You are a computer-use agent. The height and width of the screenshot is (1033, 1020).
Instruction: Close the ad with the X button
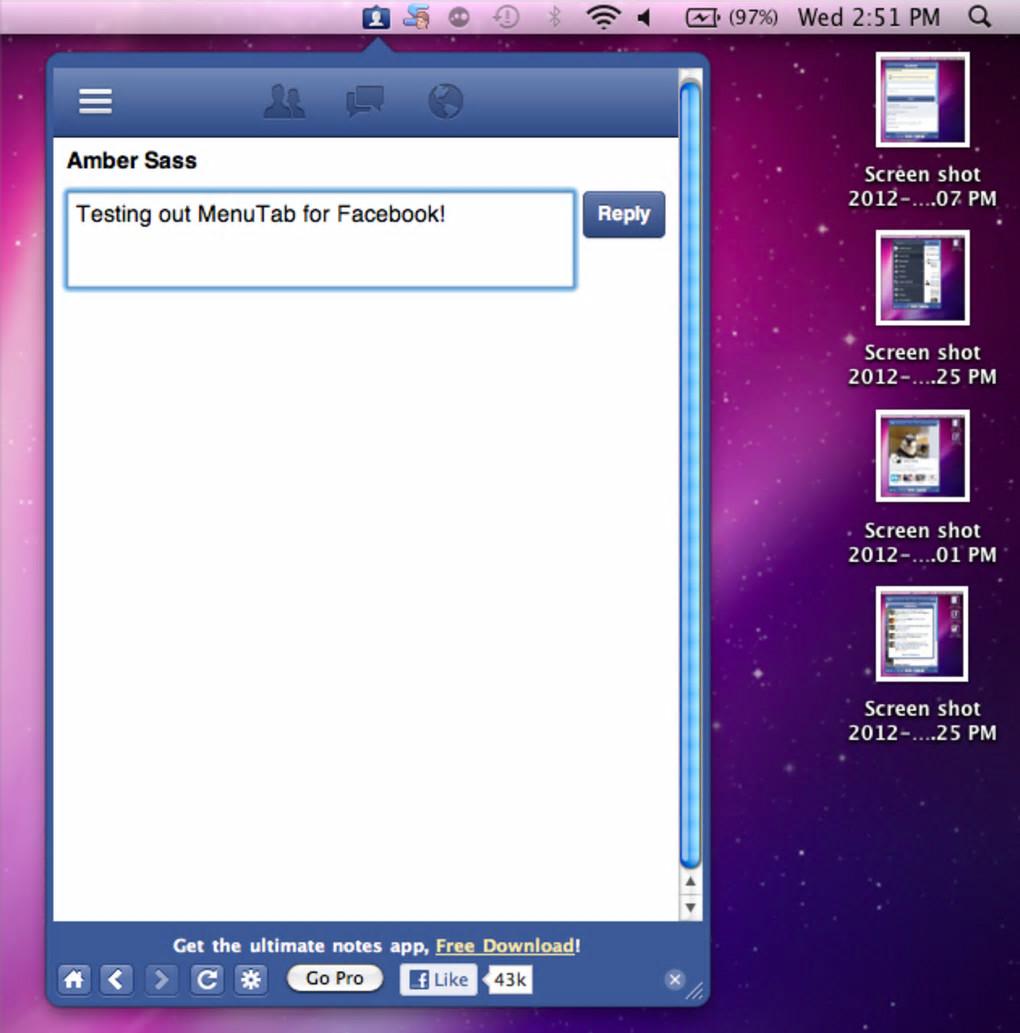click(675, 980)
